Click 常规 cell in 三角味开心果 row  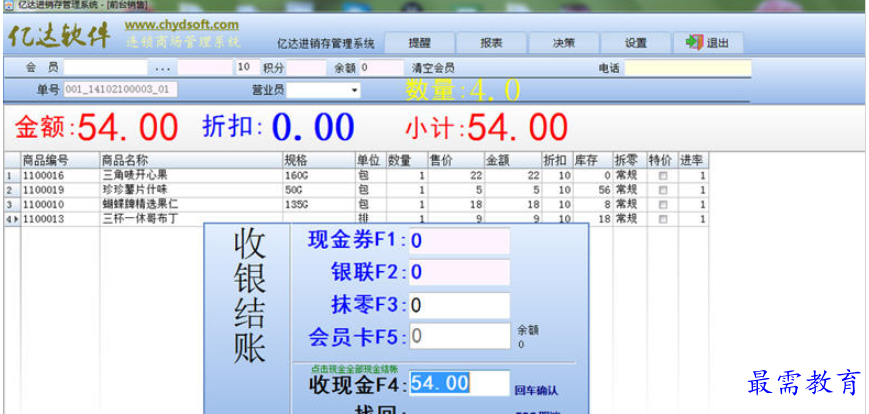point(630,176)
